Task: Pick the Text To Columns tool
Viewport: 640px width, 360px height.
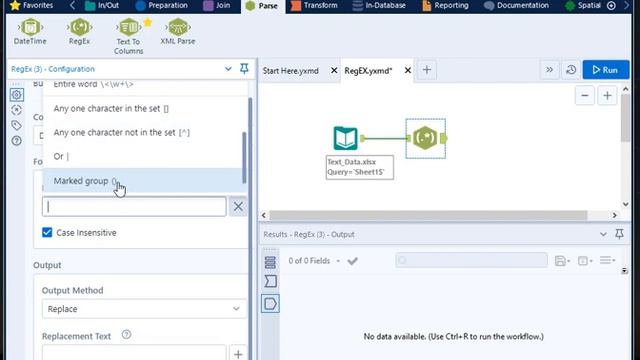Action: [x=129, y=37]
